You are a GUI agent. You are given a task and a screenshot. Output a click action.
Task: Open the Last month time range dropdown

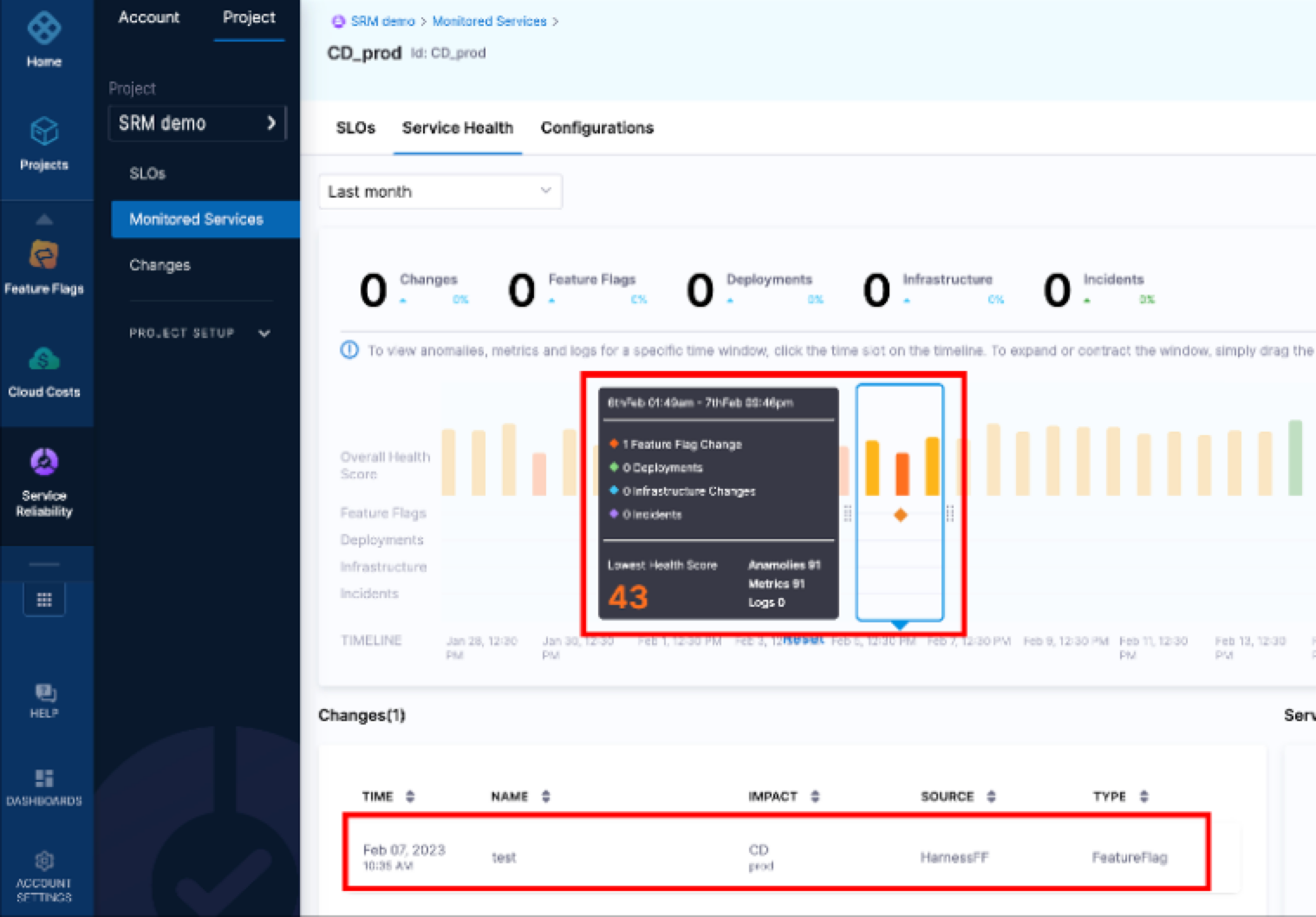pos(440,192)
